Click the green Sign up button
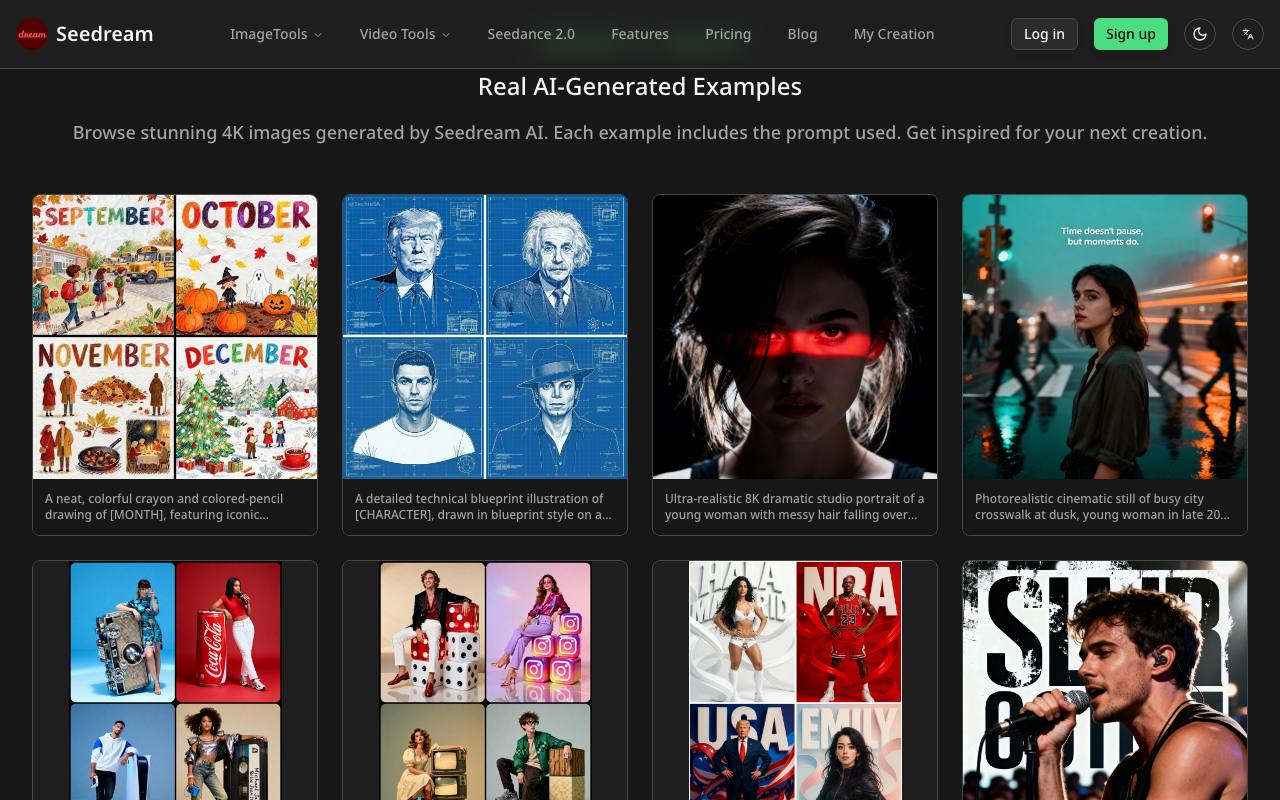This screenshot has height=800, width=1280. (1131, 34)
